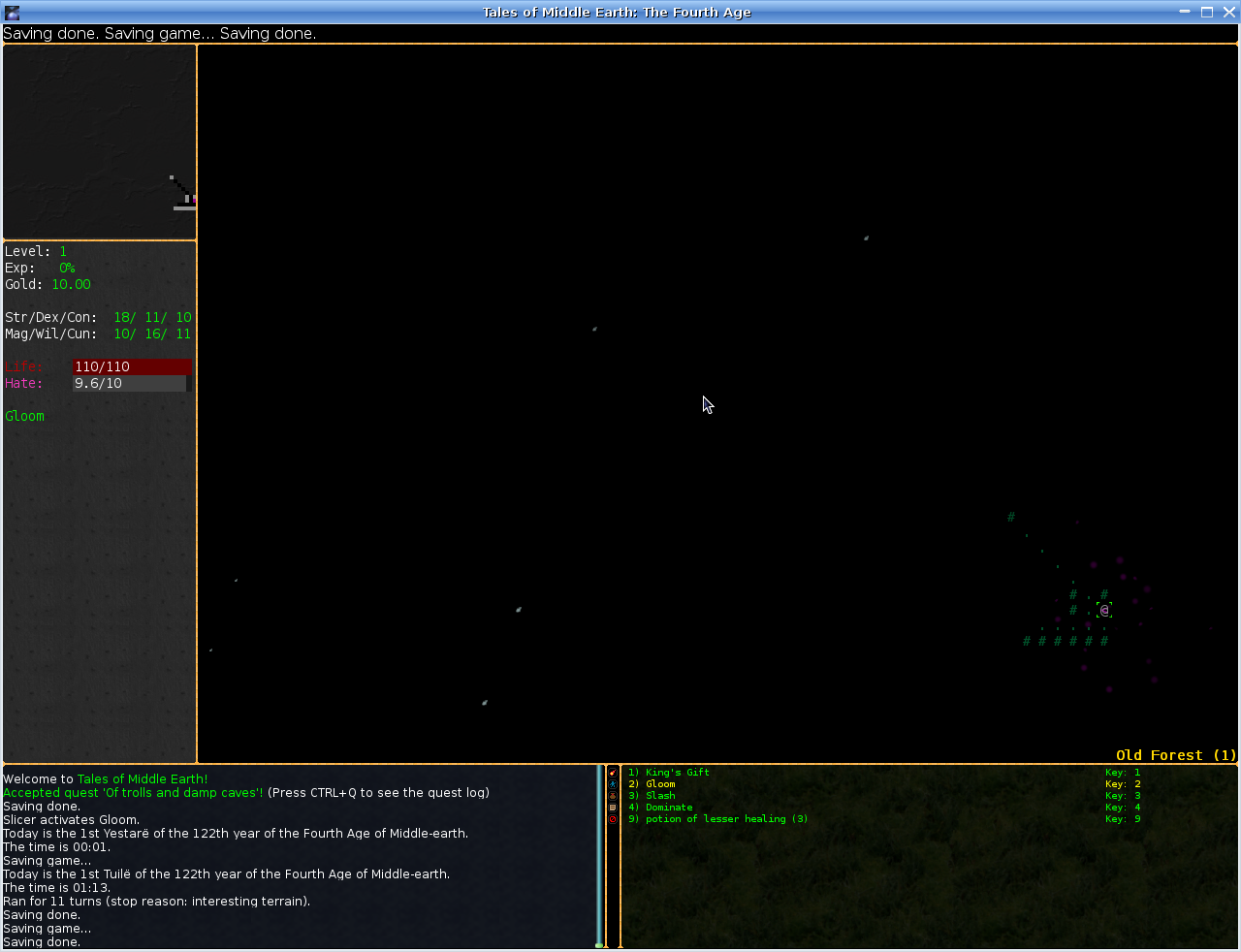1241x952 pixels.
Task: Use the Slash talent in hotbar
Action: coord(652,796)
